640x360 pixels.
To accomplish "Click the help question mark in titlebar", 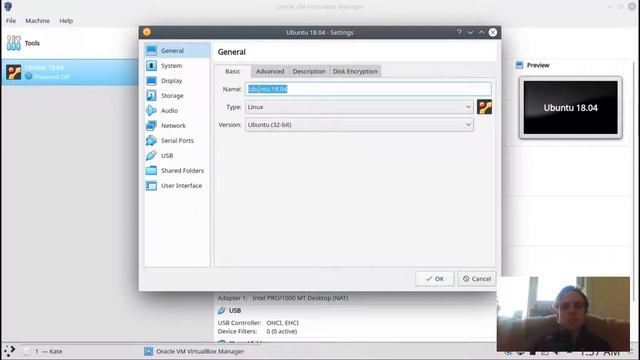I will 459,32.
